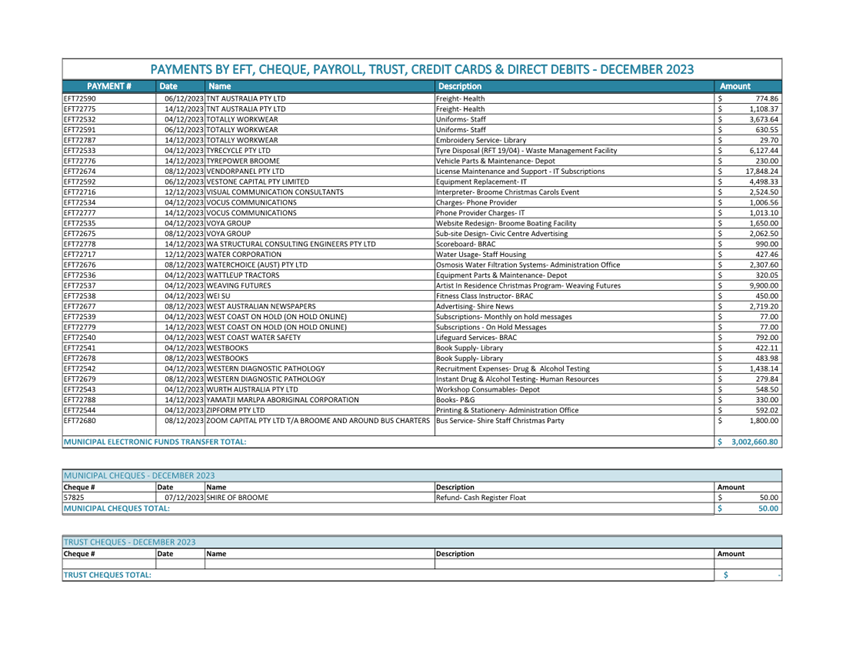846x654 pixels.
Task: Click 'WATER CORPORATION' name cell
Action: click(x=244, y=254)
